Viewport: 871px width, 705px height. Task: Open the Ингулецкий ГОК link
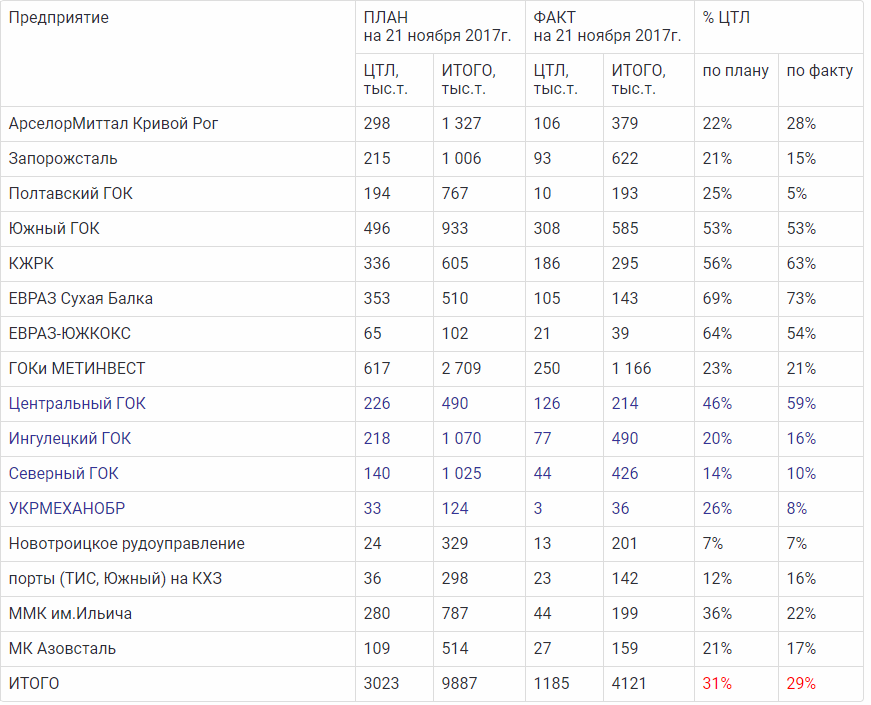coord(69,439)
